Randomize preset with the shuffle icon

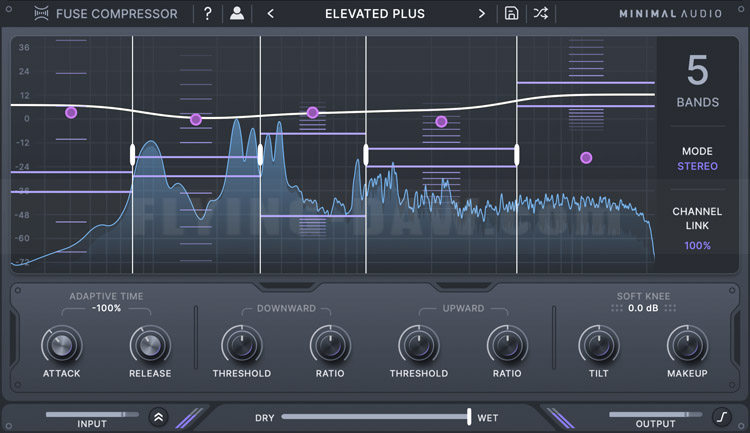(541, 13)
